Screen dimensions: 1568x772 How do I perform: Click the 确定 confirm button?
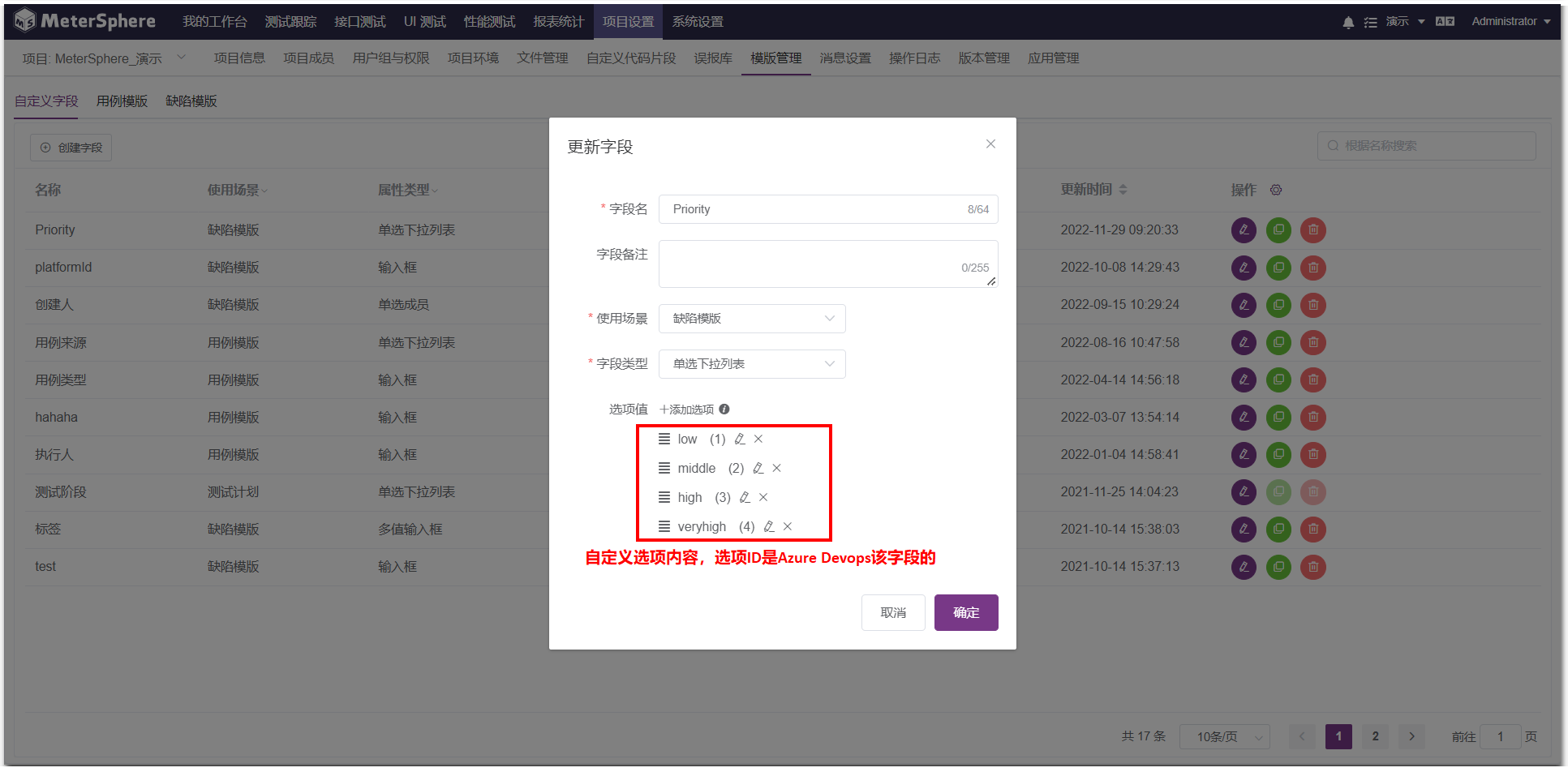(x=965, y=612)
